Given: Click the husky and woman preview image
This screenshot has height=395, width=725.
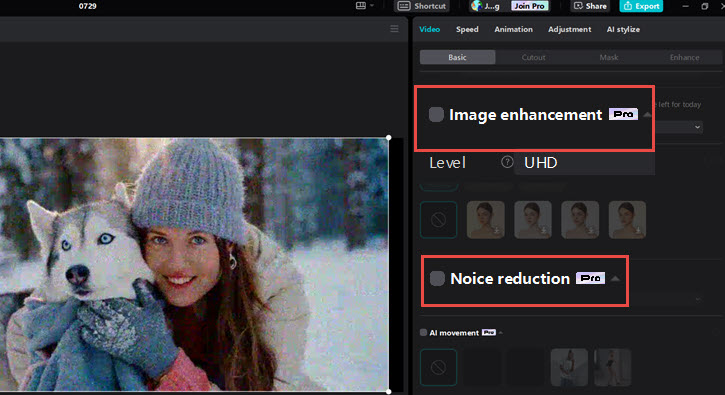Looking at the screenshot, I should tap(194, 265).
